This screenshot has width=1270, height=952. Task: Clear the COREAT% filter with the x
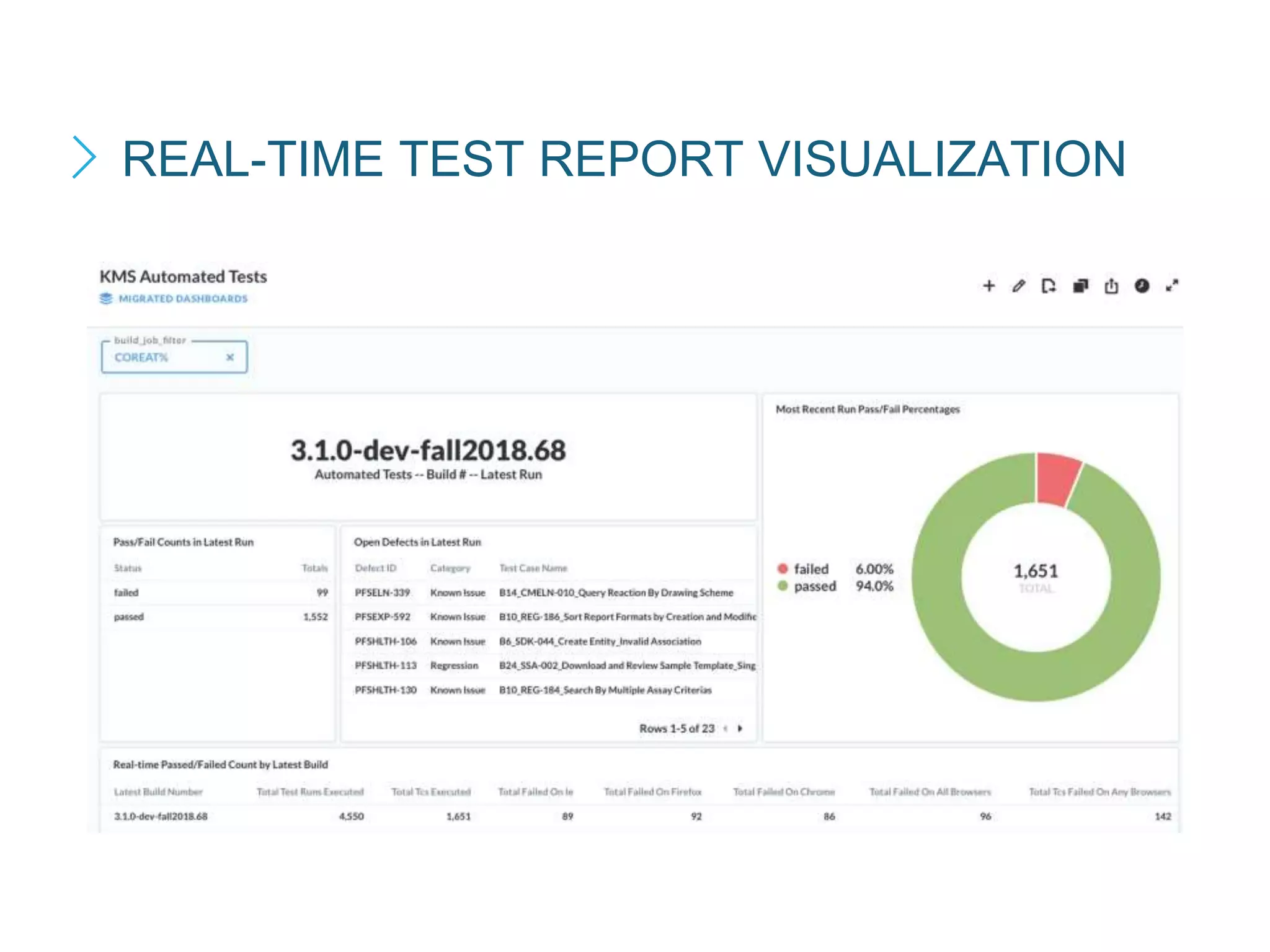230,357
